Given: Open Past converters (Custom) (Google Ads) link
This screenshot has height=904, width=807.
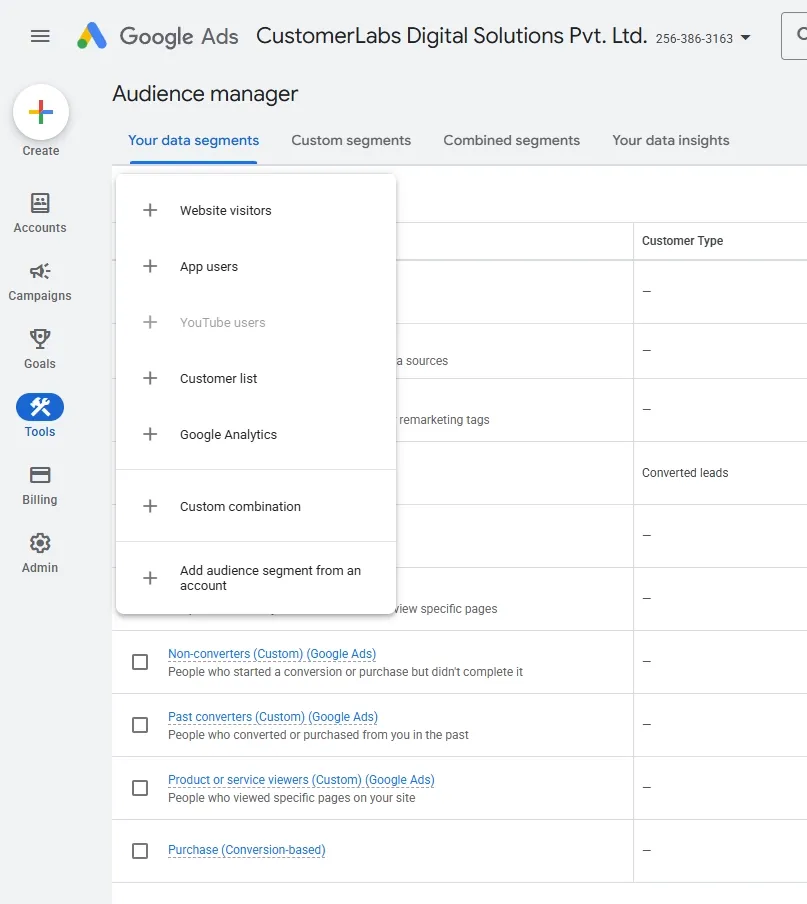Looking at the screenshot, I should 273,716.
